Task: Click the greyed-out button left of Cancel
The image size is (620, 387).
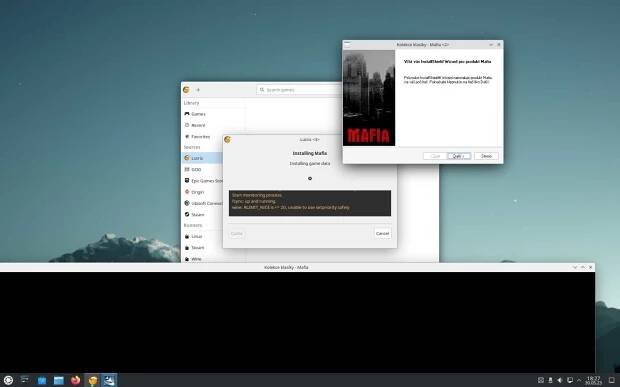Action: tap(236, 234)
